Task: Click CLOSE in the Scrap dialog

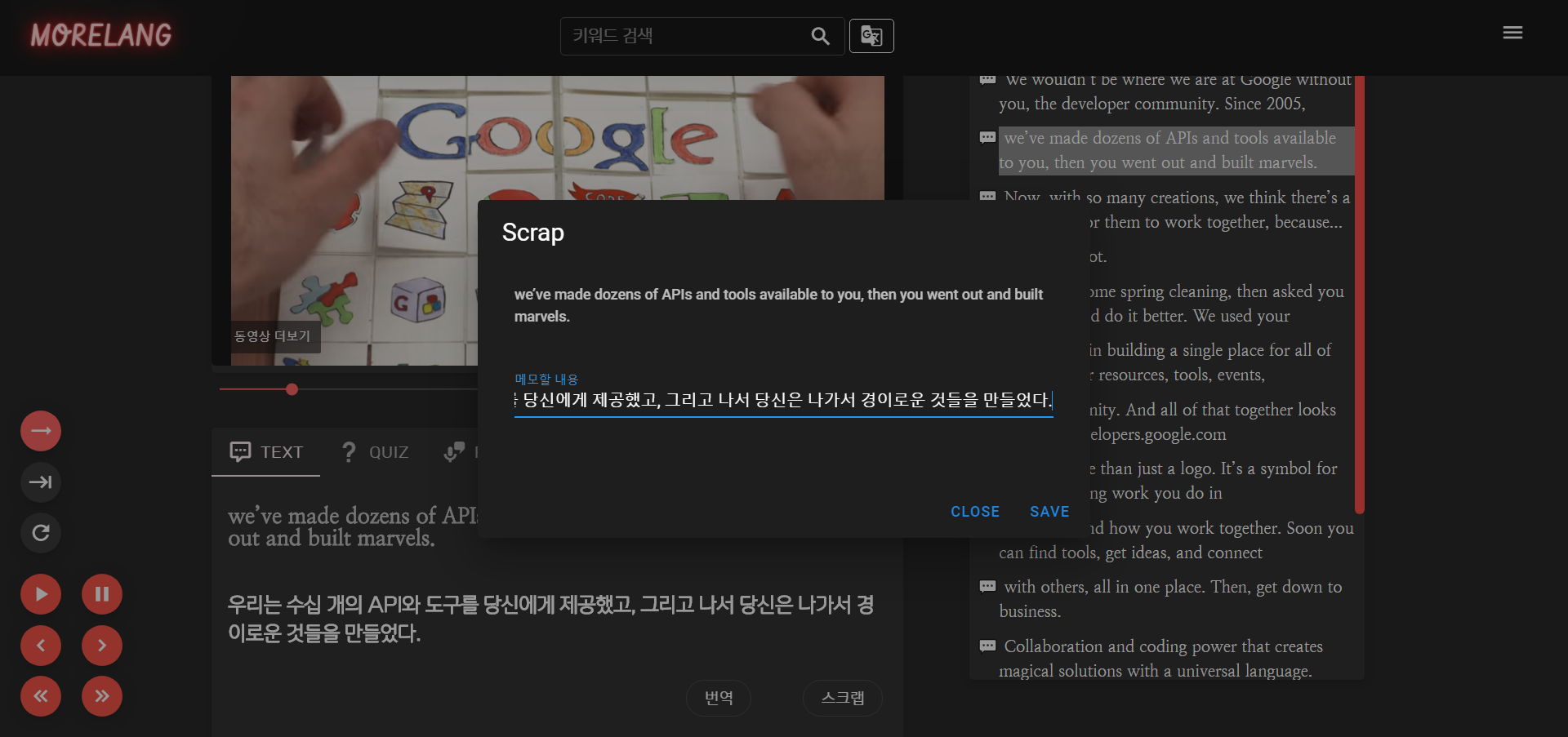Action: pos(975,512)
